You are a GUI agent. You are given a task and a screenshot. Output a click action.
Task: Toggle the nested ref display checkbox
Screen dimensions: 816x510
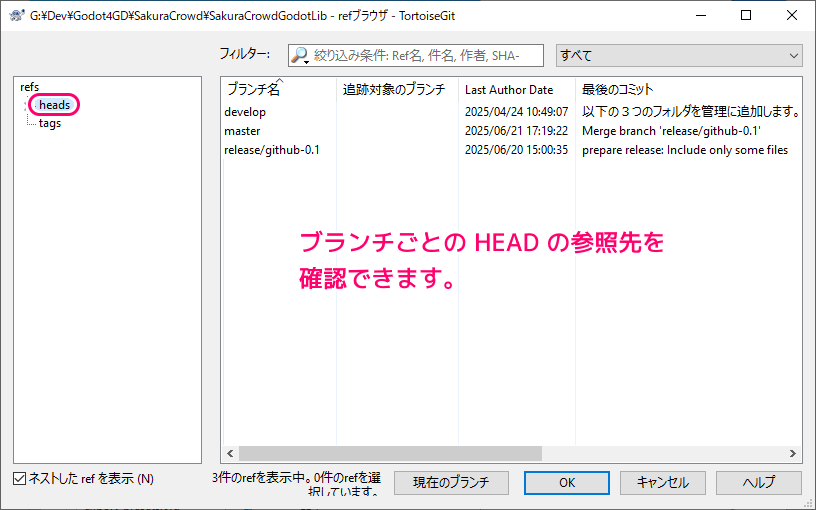click(x=21, y=479)
